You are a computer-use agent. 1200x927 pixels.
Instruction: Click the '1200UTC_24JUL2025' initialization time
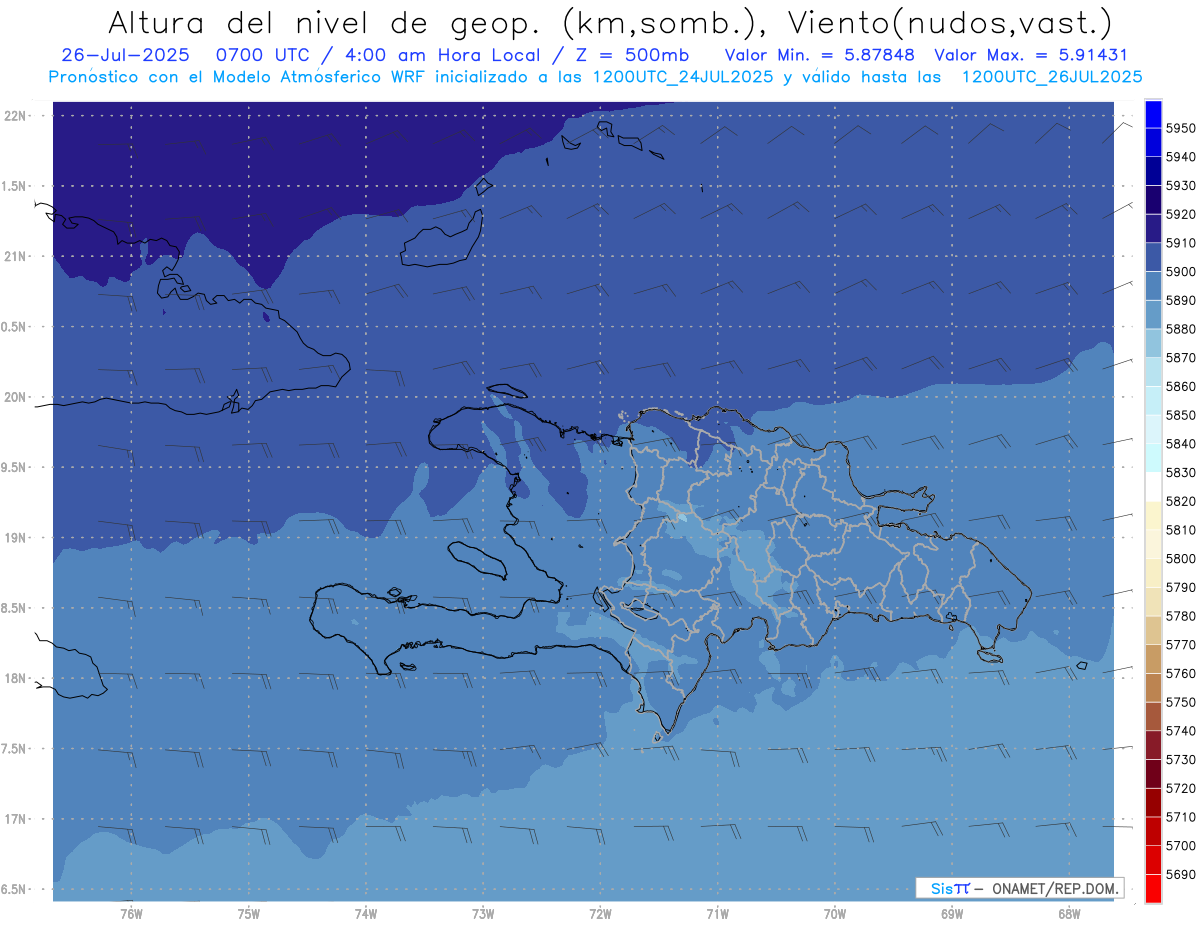point(683,76)
